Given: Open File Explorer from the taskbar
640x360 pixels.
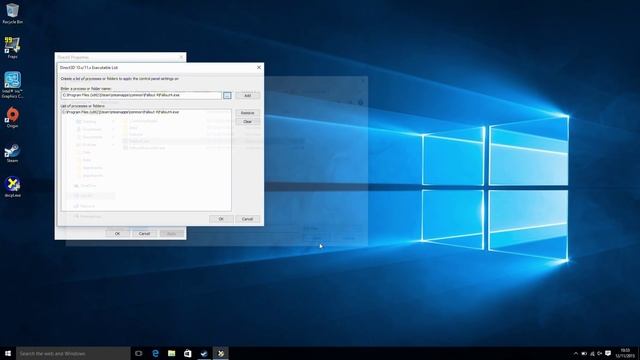Looking at the screenshot, I should 171,353.
